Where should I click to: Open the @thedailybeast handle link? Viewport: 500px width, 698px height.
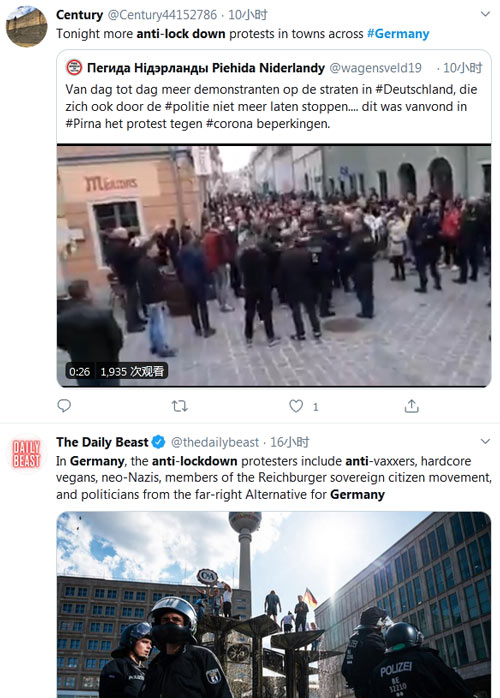[215, 442]
